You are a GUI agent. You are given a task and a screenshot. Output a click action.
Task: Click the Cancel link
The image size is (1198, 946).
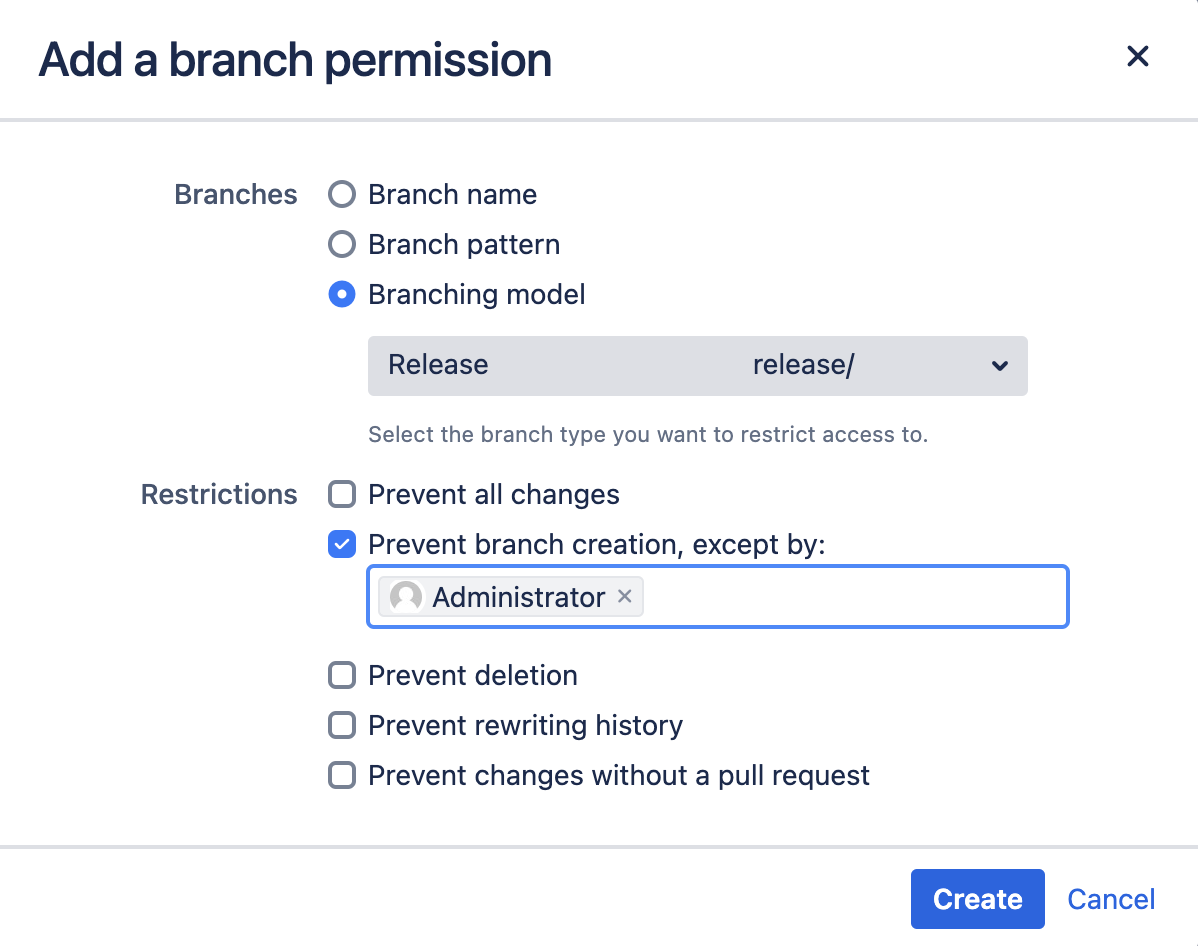coord(1110,898)
